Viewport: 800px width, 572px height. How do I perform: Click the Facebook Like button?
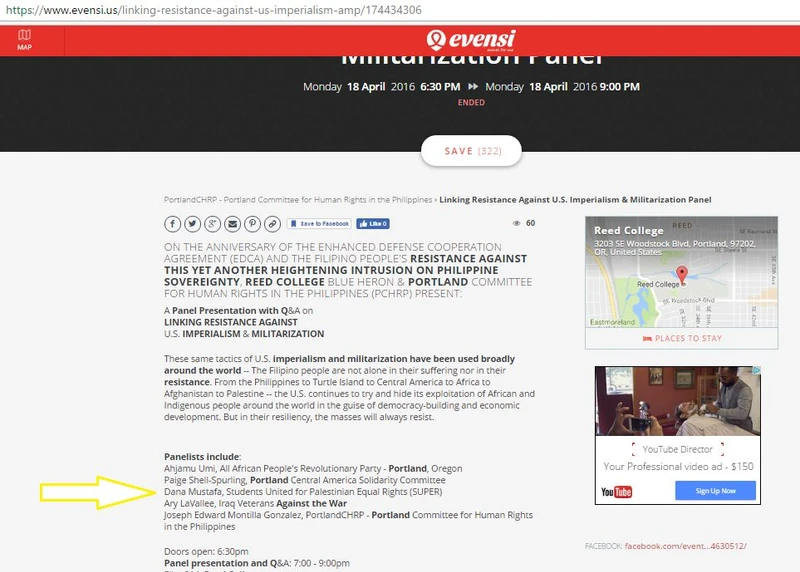(x=373, y=223)
